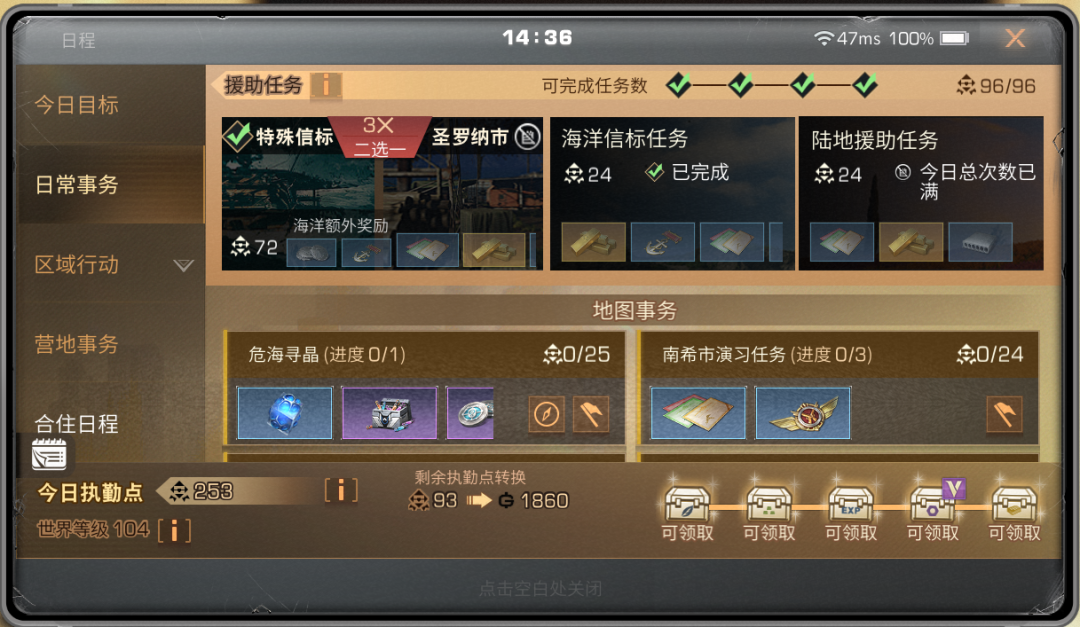This screenshot has height=627, width=1080.
Task: Click the flag icon in 南希市演习任务
Action: point(1004,414)
